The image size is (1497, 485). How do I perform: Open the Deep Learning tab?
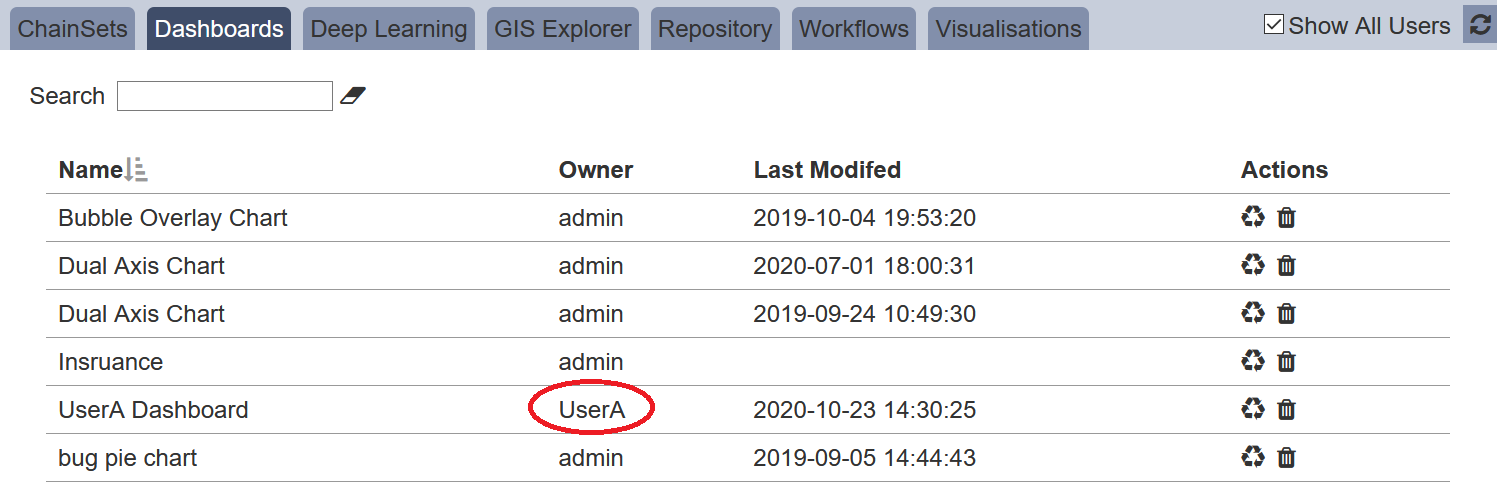pyautogui.click(x=389, y=29)
